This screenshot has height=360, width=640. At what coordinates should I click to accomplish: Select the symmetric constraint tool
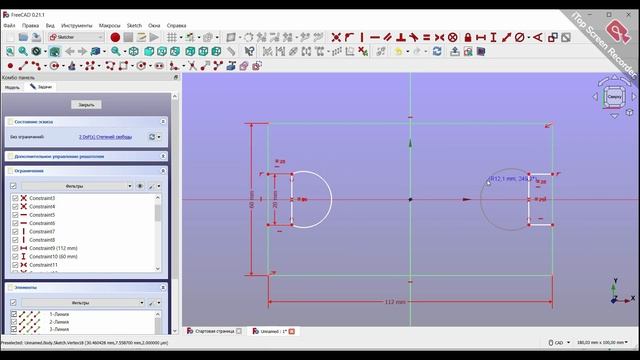pyautogui.click(x=439, y=38)
